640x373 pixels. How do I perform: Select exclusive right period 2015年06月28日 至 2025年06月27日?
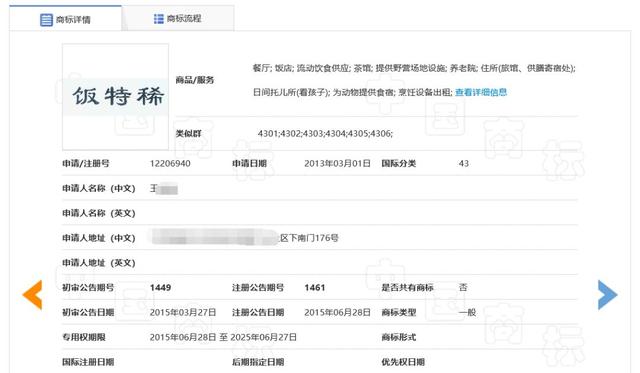pyautogui.click(x=223, y=337)
